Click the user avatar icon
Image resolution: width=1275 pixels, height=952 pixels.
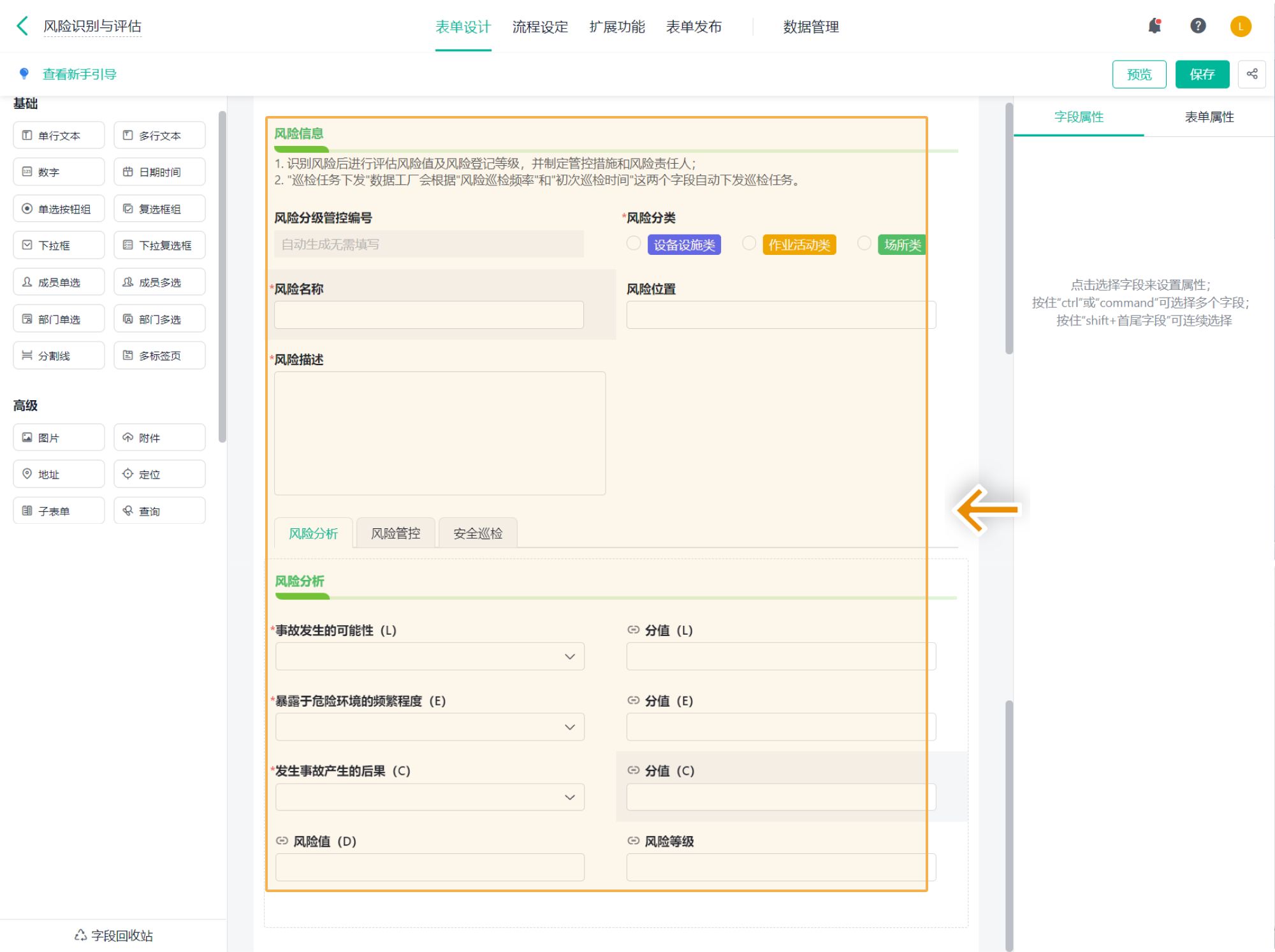point(1240,26)
